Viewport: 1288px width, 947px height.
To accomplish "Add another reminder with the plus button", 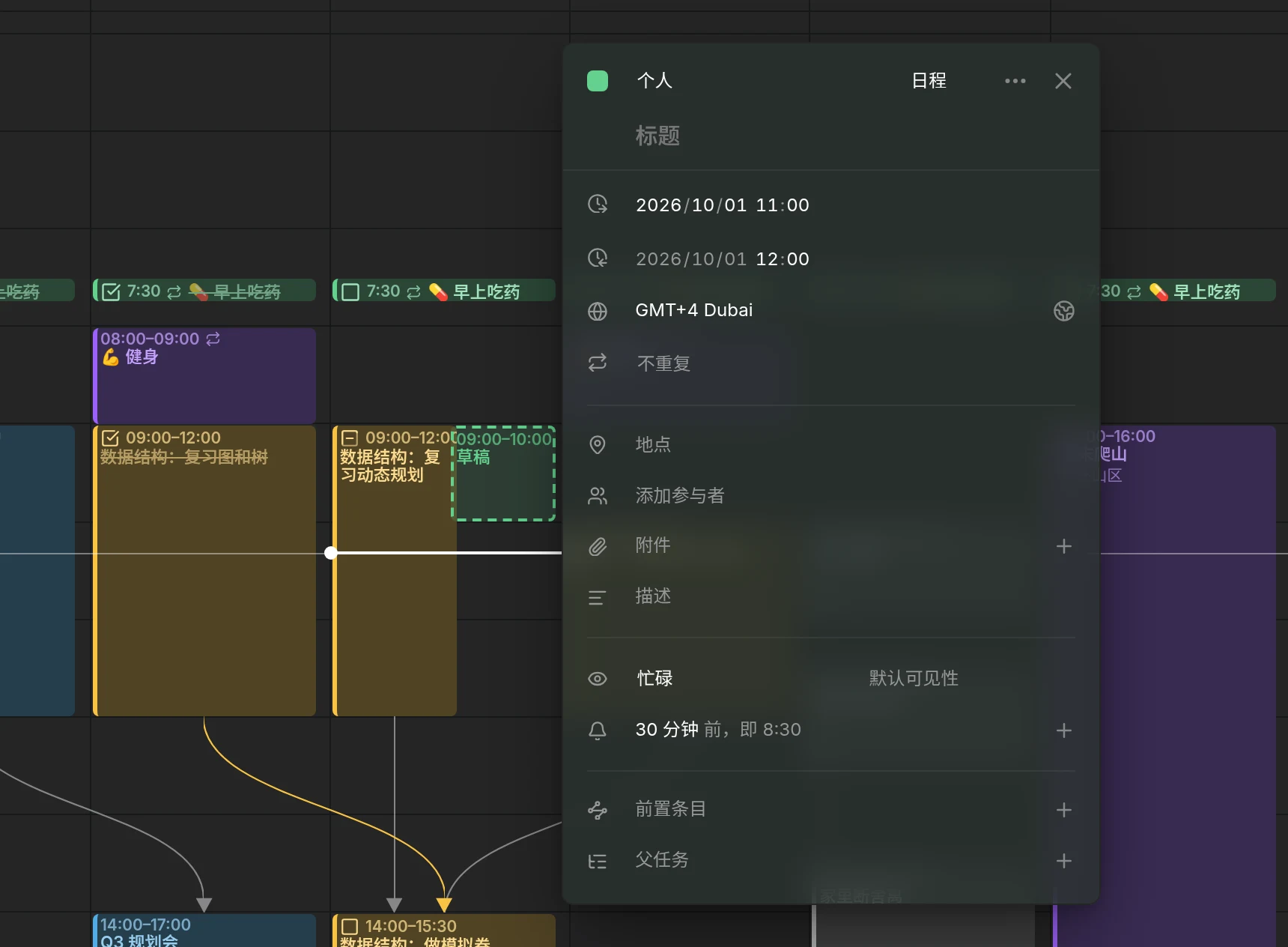I will pyautogui.click(x=1064, y=731).
